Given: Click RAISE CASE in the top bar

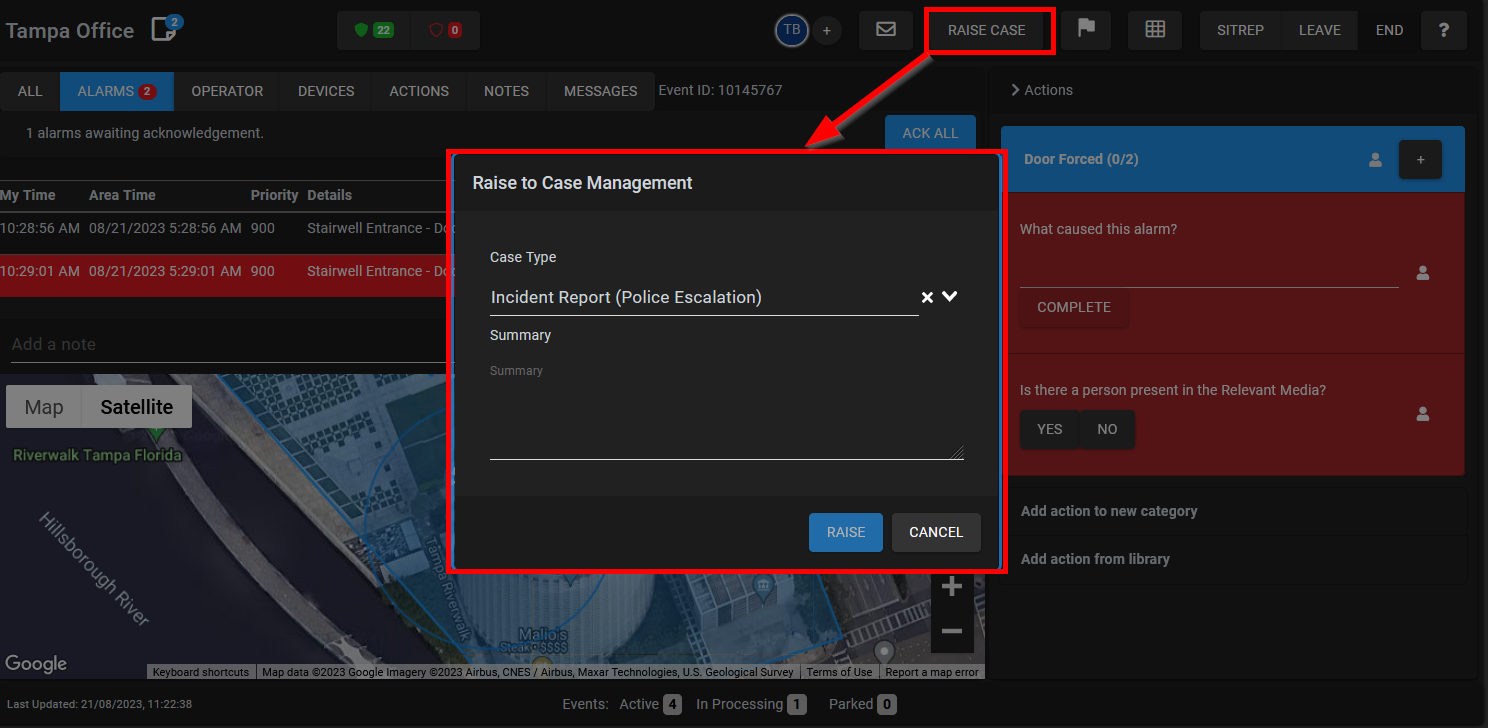Looking at the screenshot, I should pyautogui.click(x=987, y=30).
